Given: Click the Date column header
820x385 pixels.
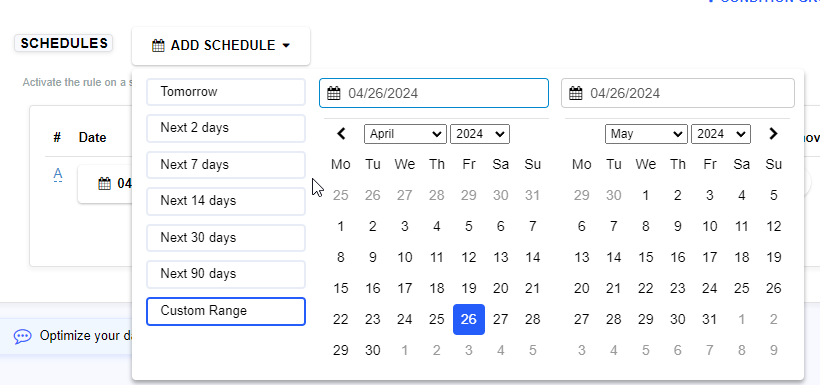Looking at the screenshot, I should click(x=93, y=138).
